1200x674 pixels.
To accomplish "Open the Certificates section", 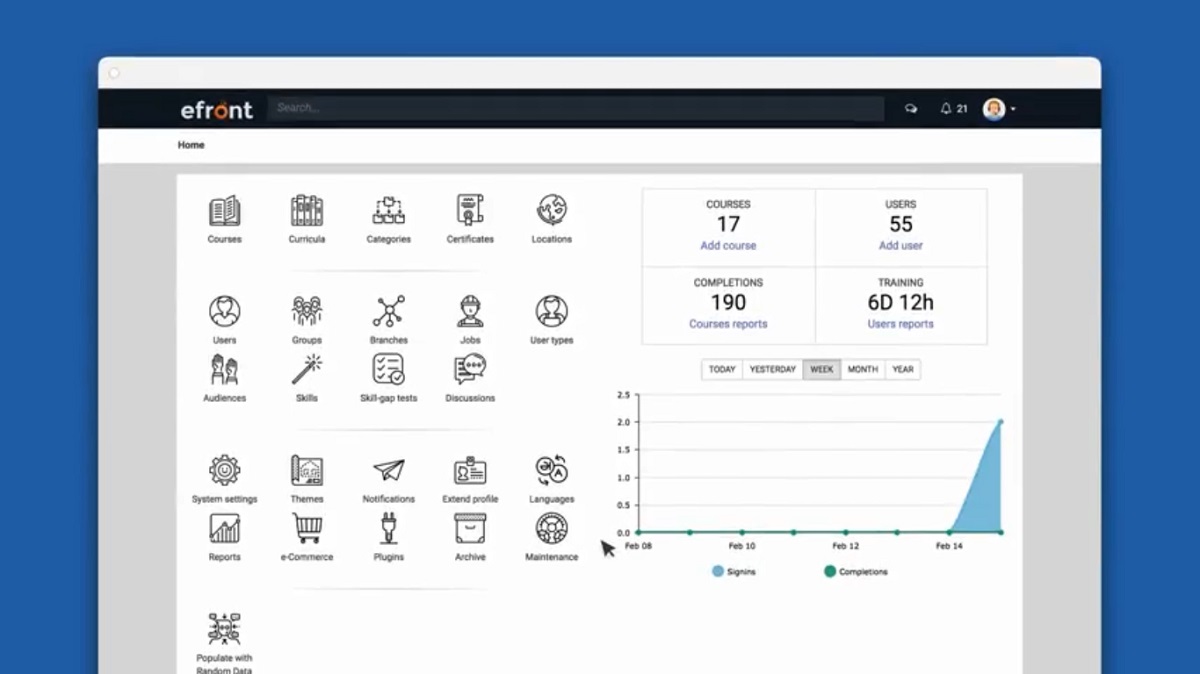I will [x=469, y=213].
